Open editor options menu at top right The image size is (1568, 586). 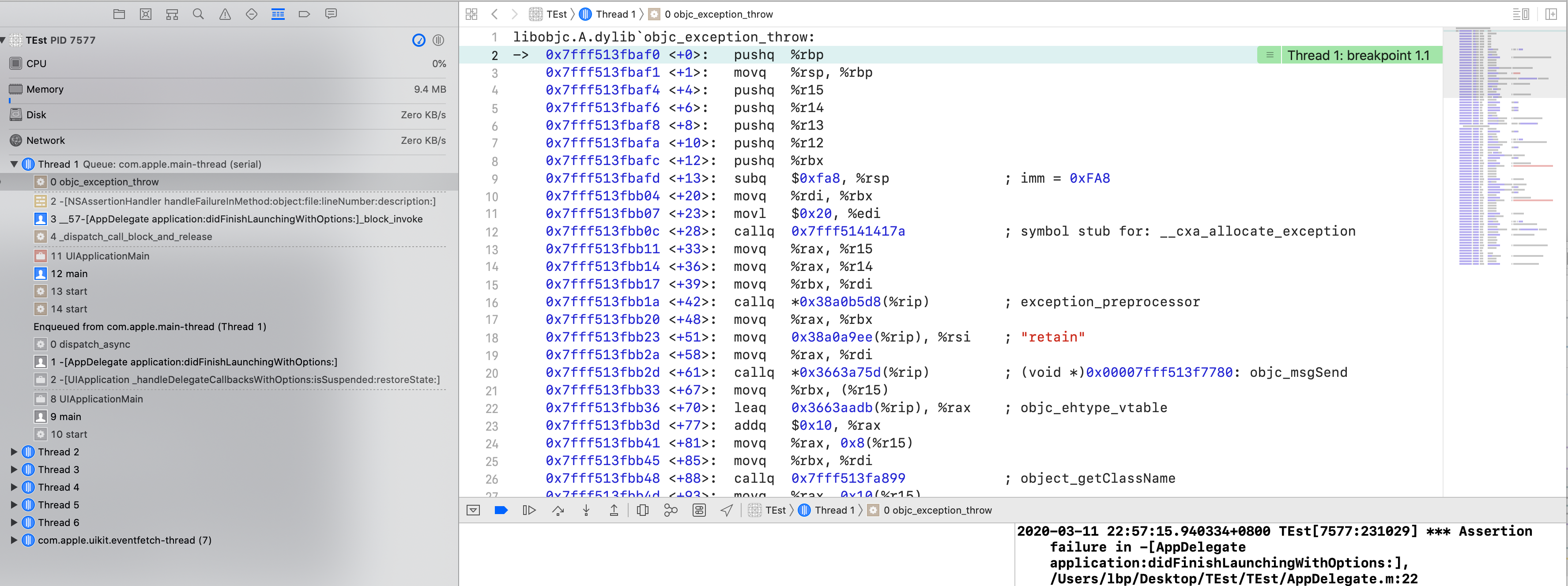point(1520,14)
